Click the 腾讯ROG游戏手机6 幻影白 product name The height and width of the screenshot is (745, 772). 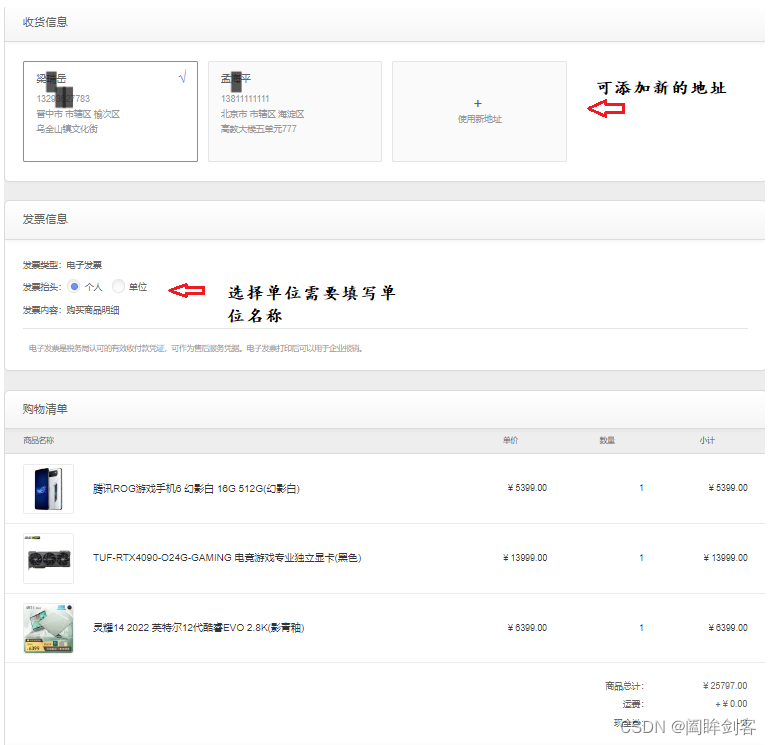point(196,488)
